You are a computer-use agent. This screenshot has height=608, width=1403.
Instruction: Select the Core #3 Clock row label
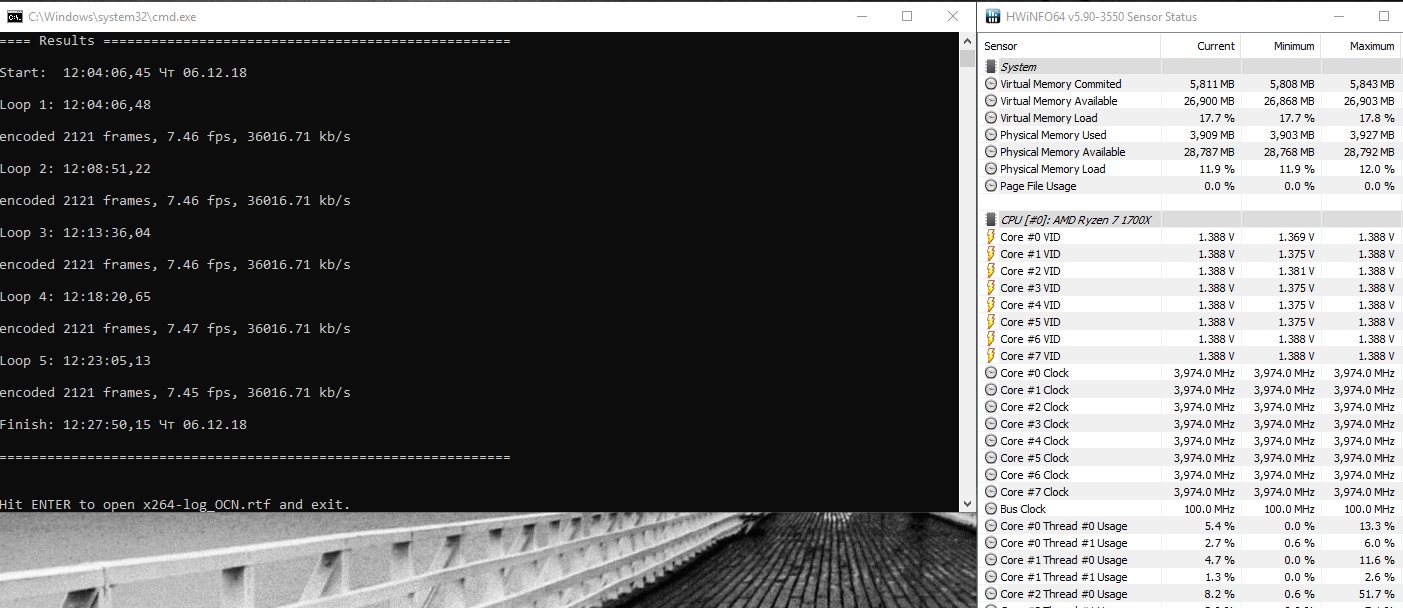coord(1034,424)
